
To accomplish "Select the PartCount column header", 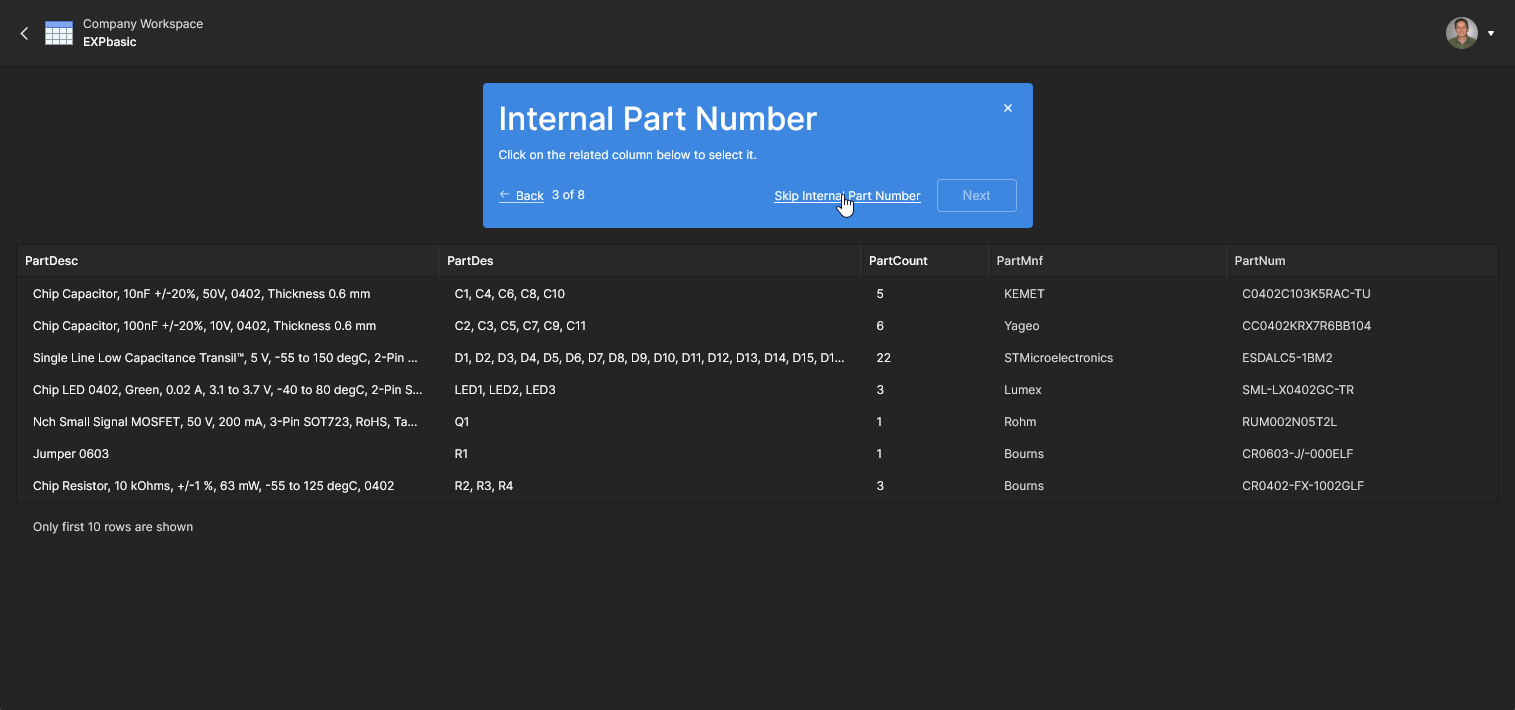I will coord(898,261).
